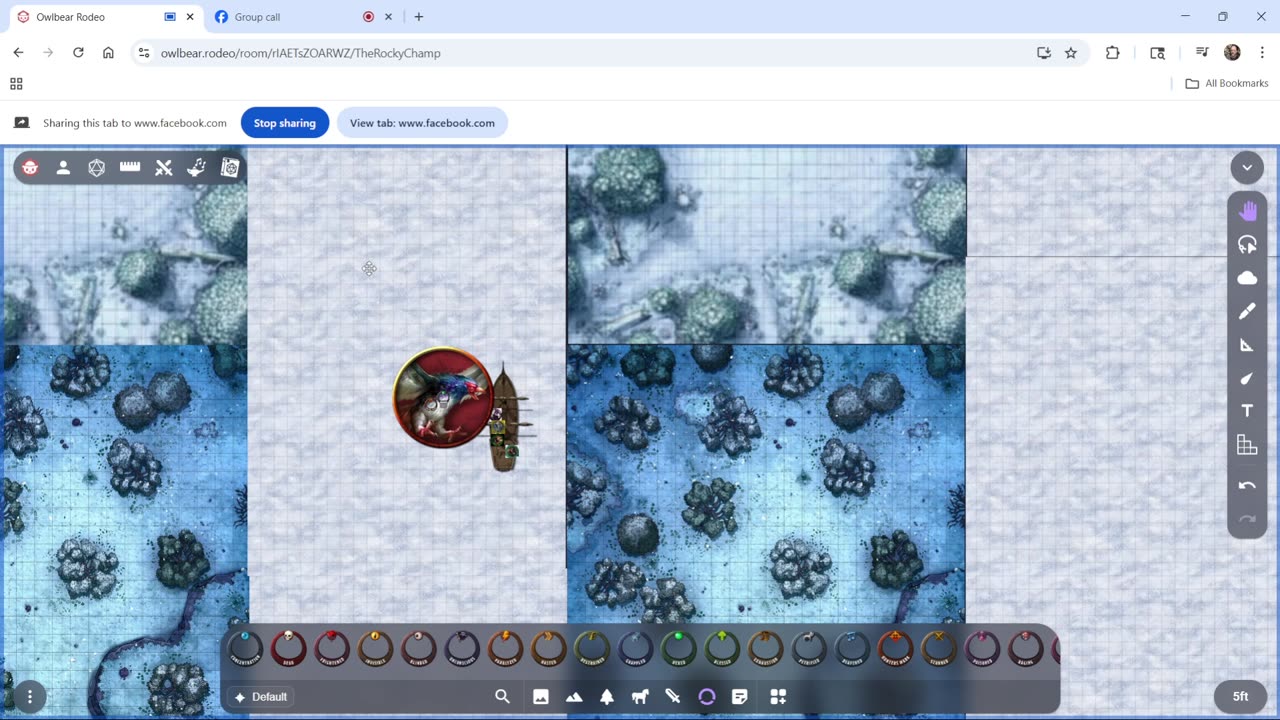This screenshot has height=720, width=1280.
Task: Search the asset dock
Action: pos(503,697)
